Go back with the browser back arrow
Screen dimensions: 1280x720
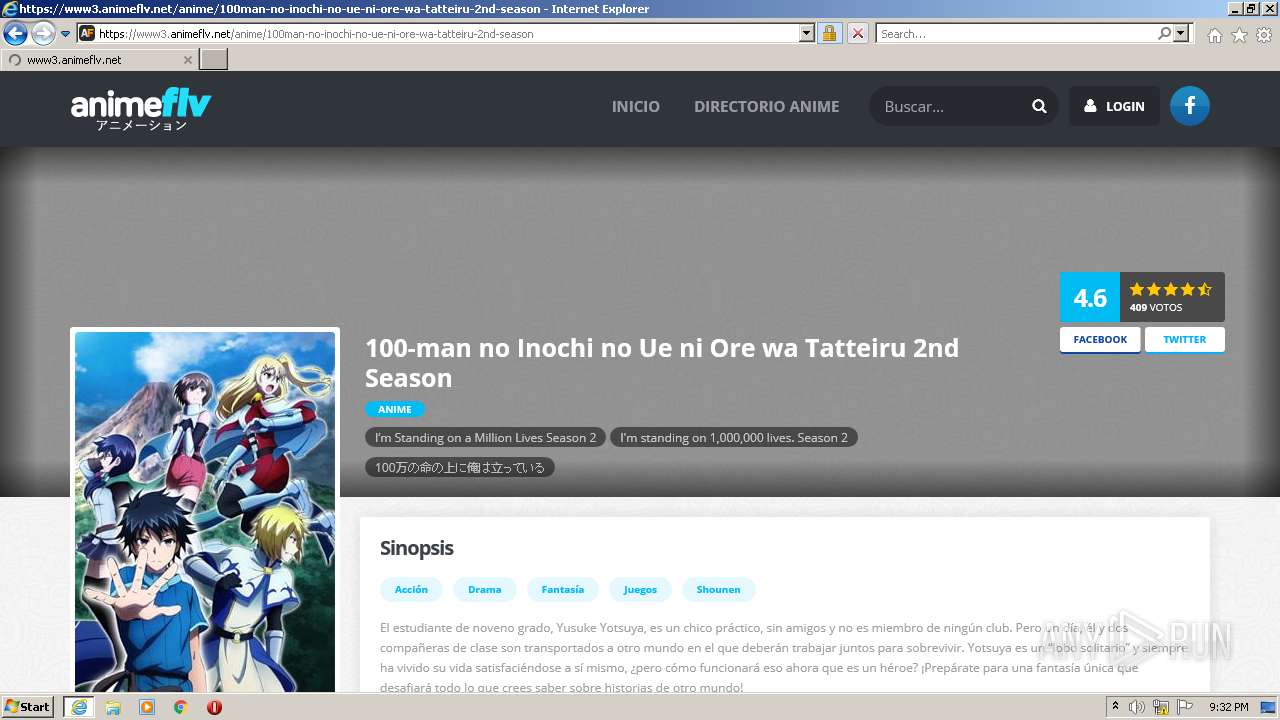15,34
